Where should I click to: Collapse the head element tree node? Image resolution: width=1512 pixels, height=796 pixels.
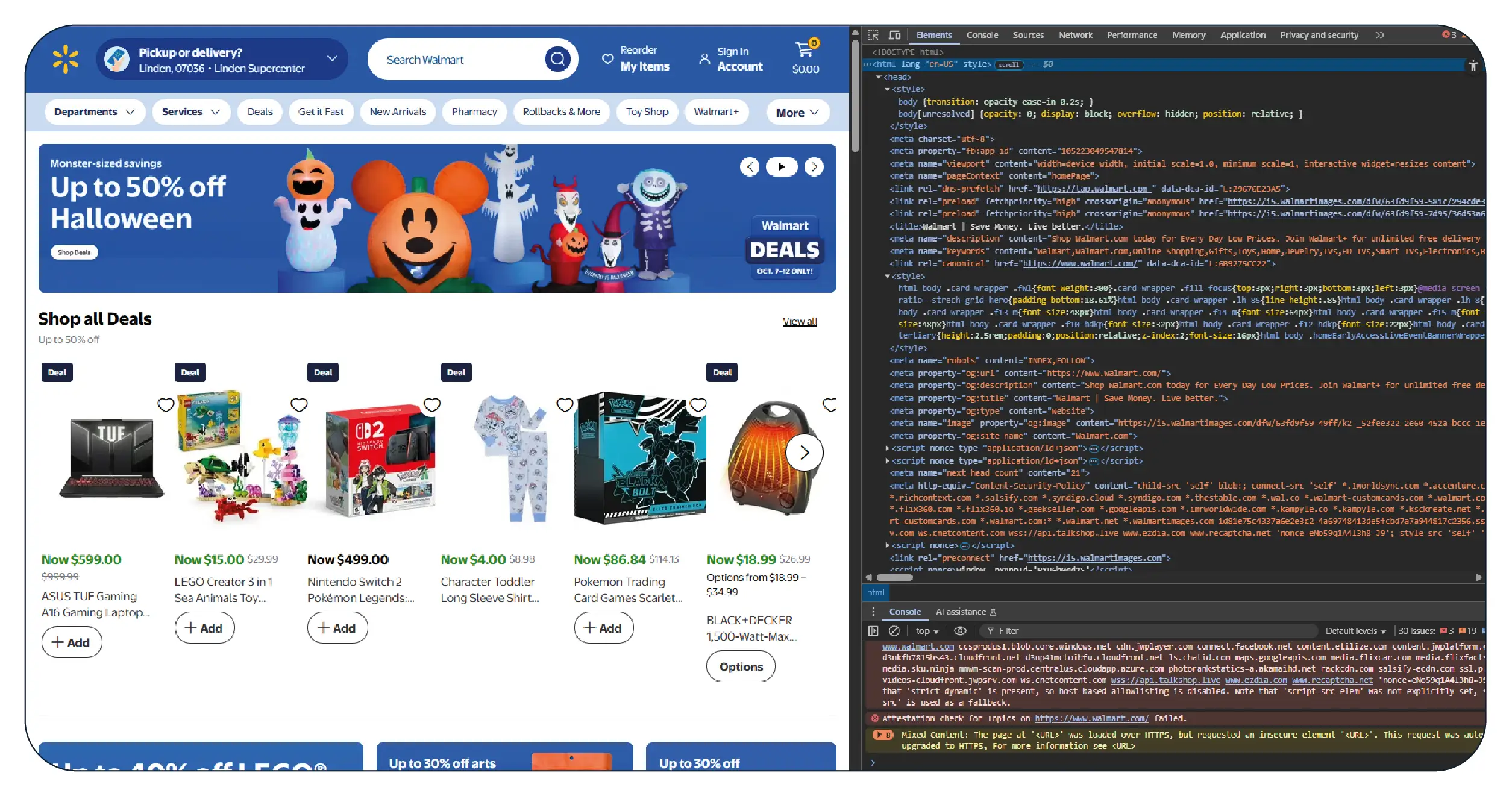[879, 77]
